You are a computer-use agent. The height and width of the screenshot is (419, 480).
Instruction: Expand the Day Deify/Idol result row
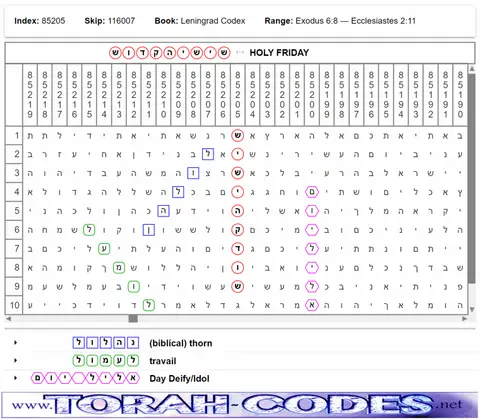coord(15,378)
